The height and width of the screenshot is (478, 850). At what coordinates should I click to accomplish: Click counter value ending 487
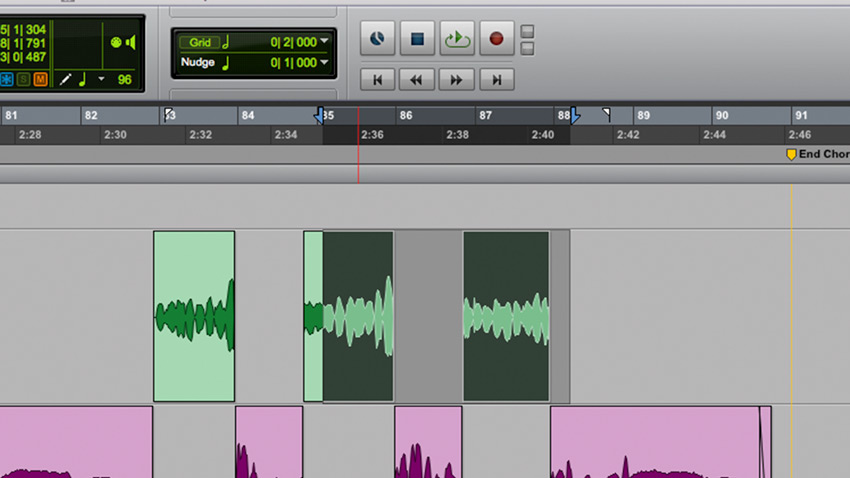click(x=23, y=57)
